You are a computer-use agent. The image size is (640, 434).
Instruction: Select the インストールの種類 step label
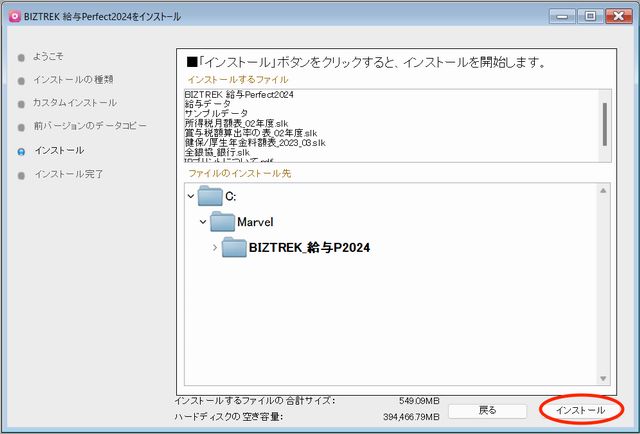click(x=73, y=80)
